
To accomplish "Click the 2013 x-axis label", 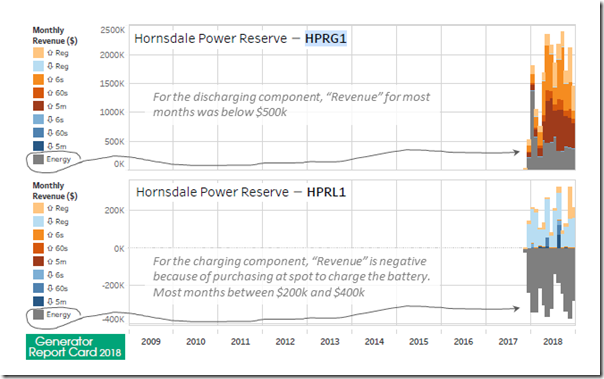I will click(x=330, y=341).
